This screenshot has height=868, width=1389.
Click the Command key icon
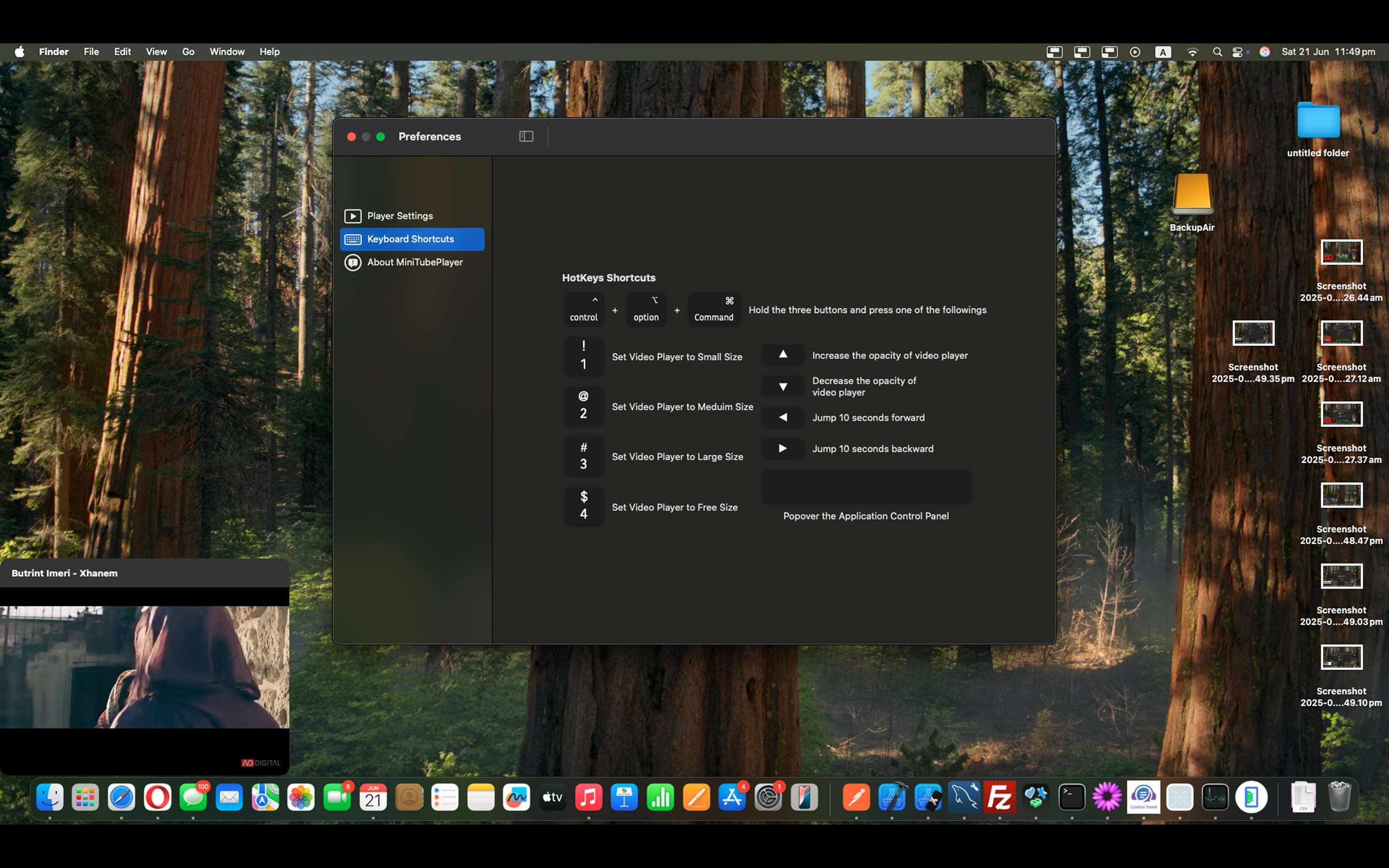713,310
